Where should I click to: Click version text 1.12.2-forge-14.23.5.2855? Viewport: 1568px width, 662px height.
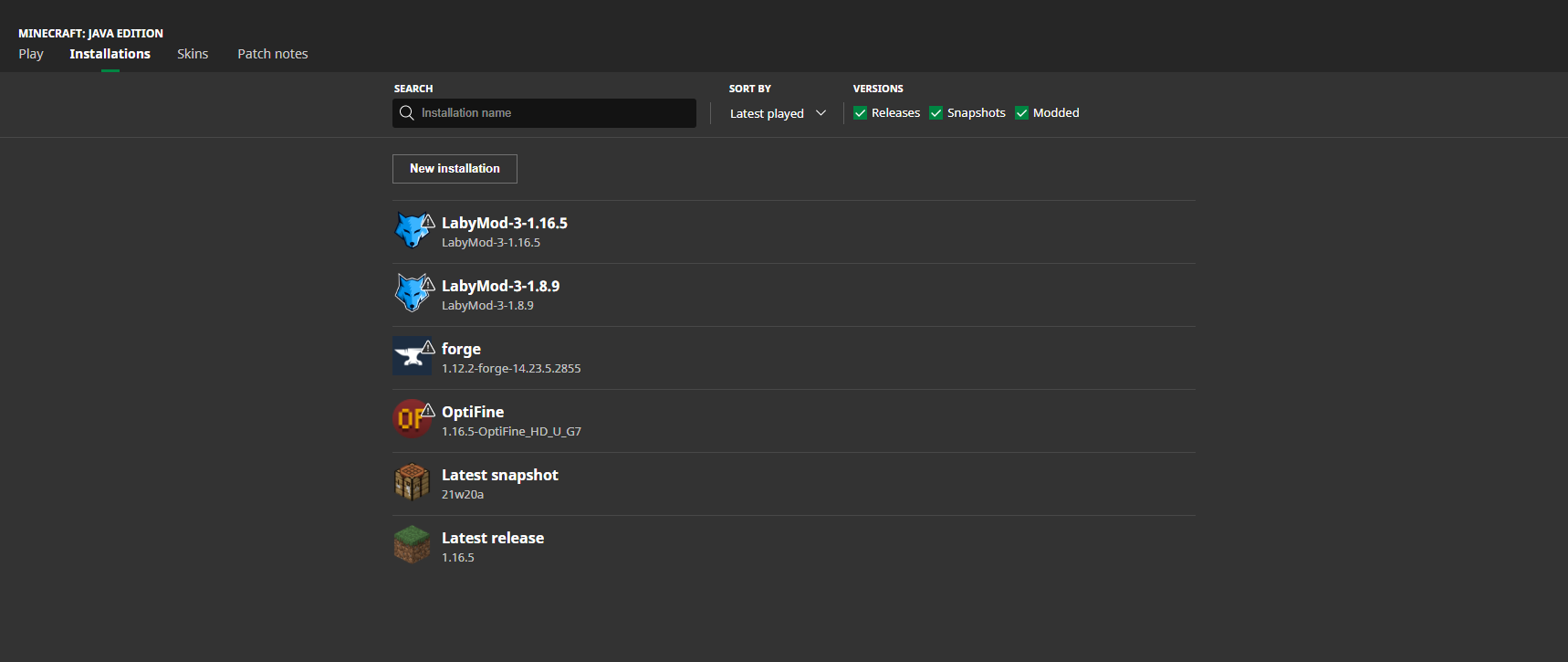click(511, 369)
